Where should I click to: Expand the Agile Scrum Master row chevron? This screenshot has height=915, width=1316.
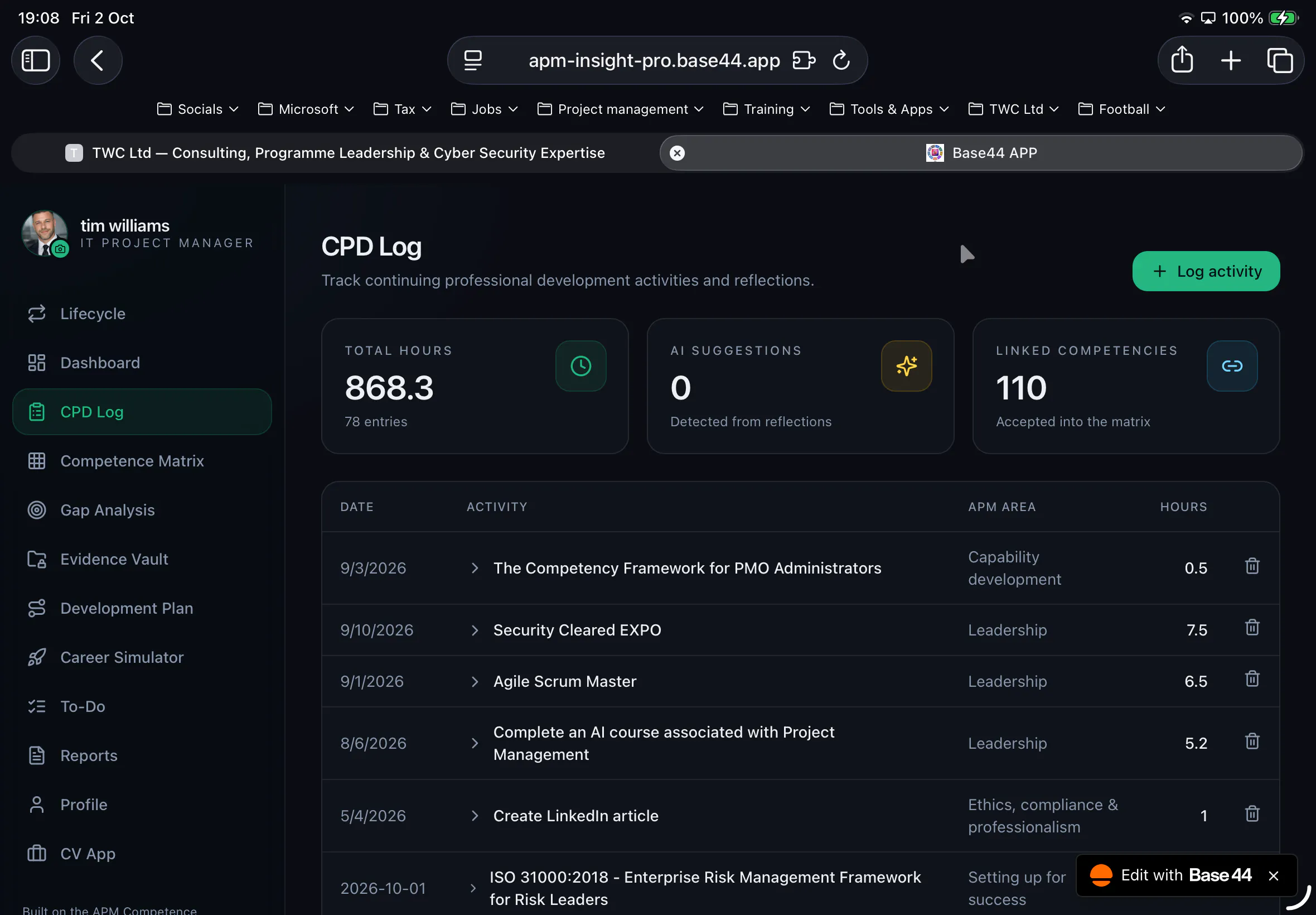pos(475,682)
